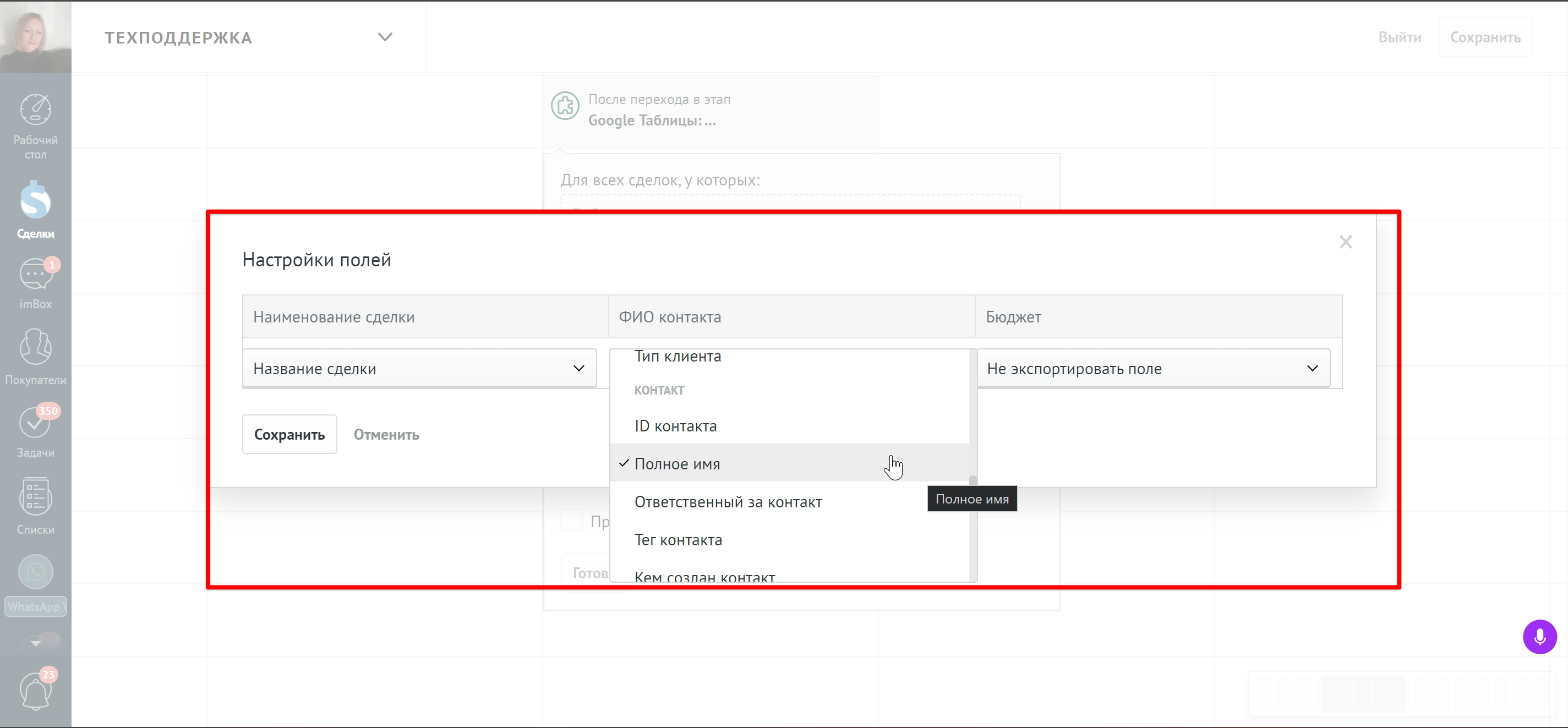Image resolution: width=1568 pixels, height=728 pixels.
Task: Select Кем создан контакт option
Action: tap(789, 574)
